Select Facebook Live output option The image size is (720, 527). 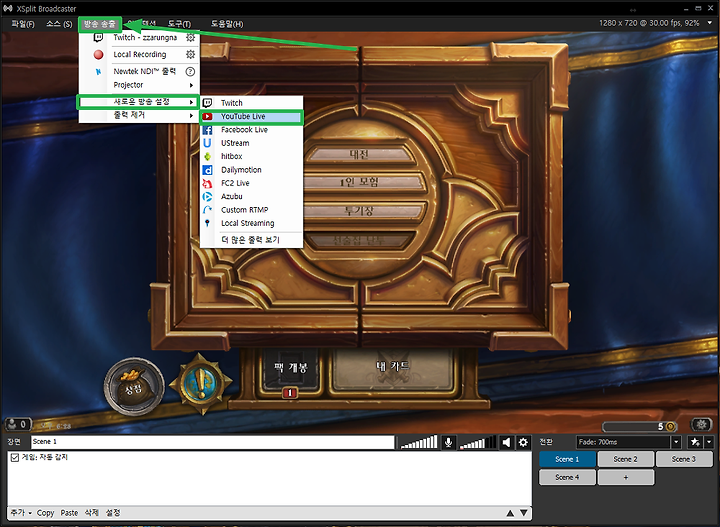click(251, 130)
